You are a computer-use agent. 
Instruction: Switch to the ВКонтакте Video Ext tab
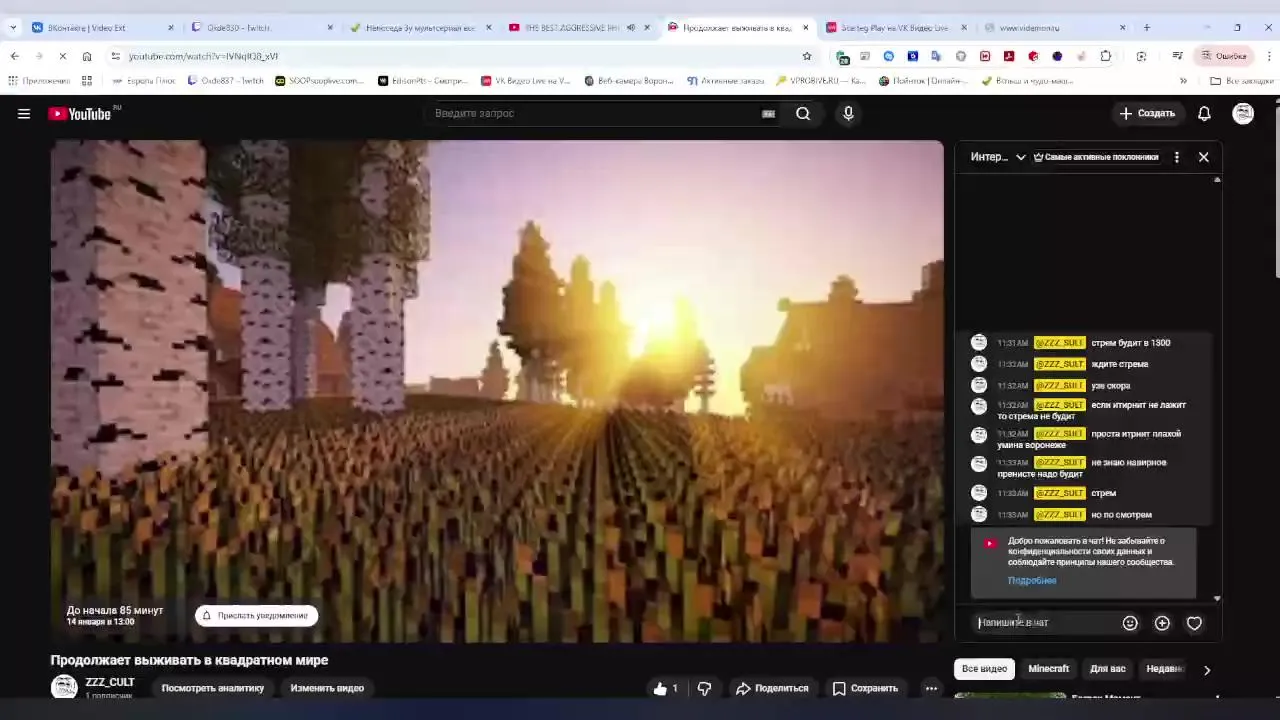(x=100, y=28)
